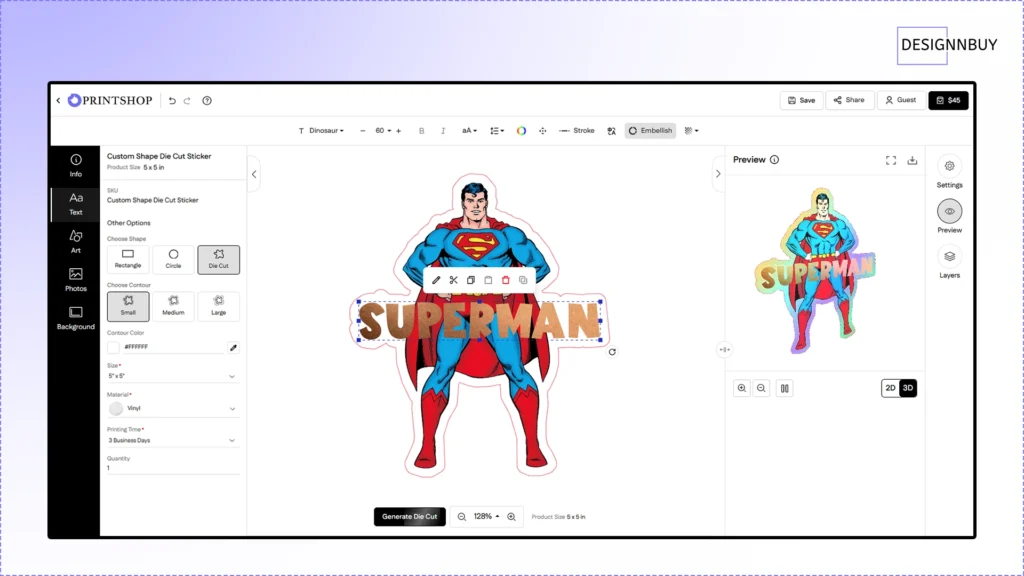
Task: Select the Rectangle shape option
Action: point(128,259)
